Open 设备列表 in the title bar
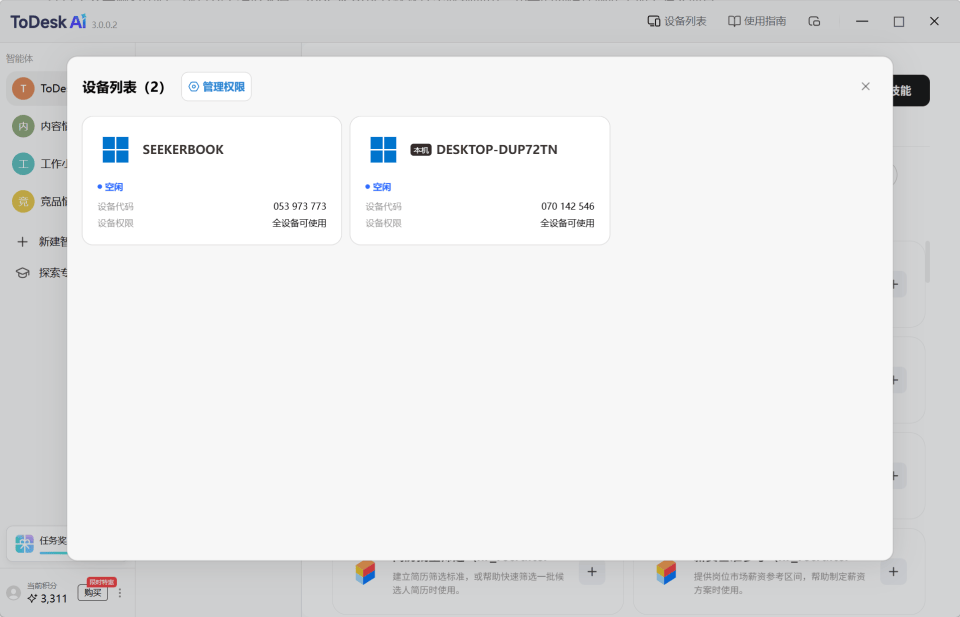The height and width of the screenshot is (617, 960). pos(677,21)
